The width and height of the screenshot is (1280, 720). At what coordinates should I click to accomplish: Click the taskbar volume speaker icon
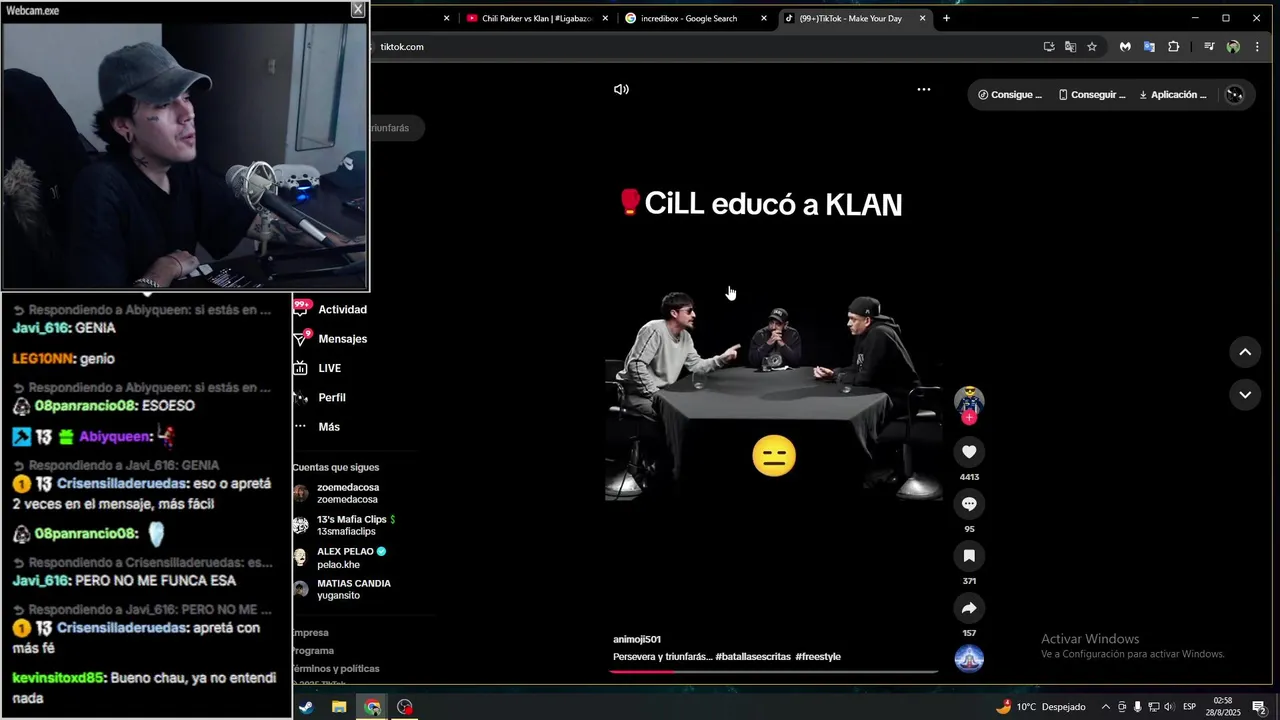(x=1168, y=707)
